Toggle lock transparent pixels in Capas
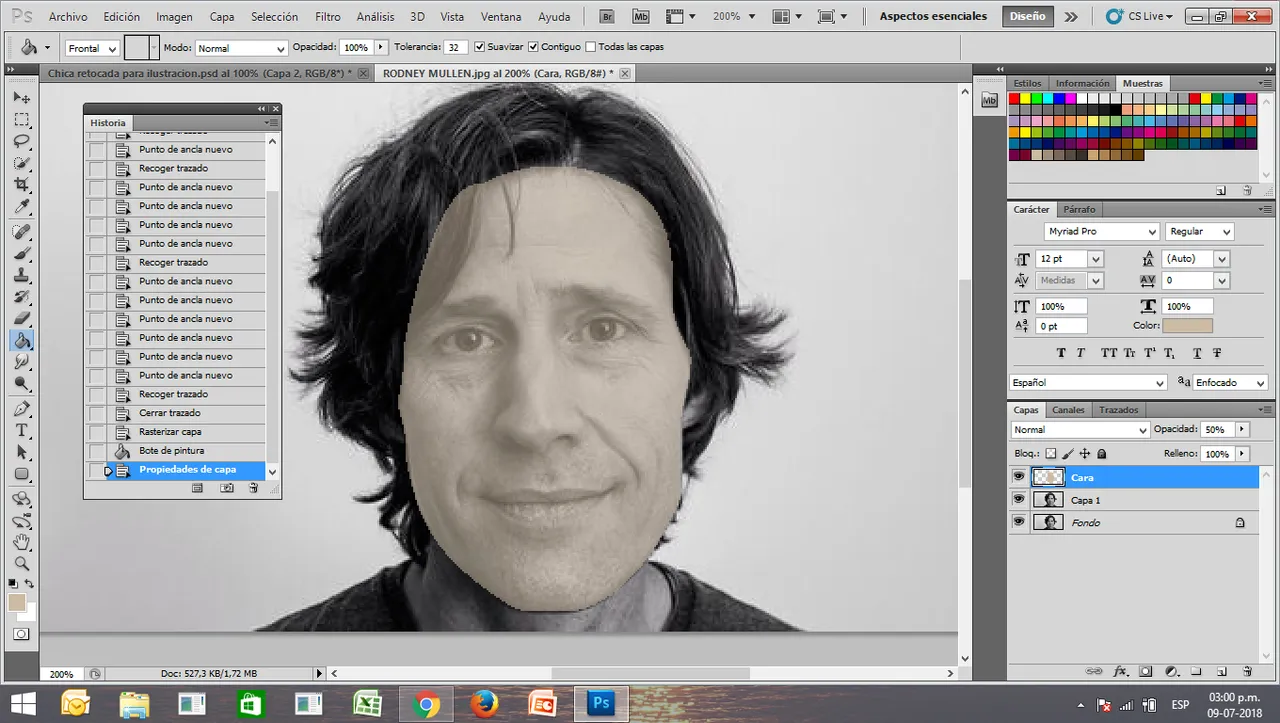Image resolution: width=1280 pixels, height=723 pixels. pos(1050,454)
